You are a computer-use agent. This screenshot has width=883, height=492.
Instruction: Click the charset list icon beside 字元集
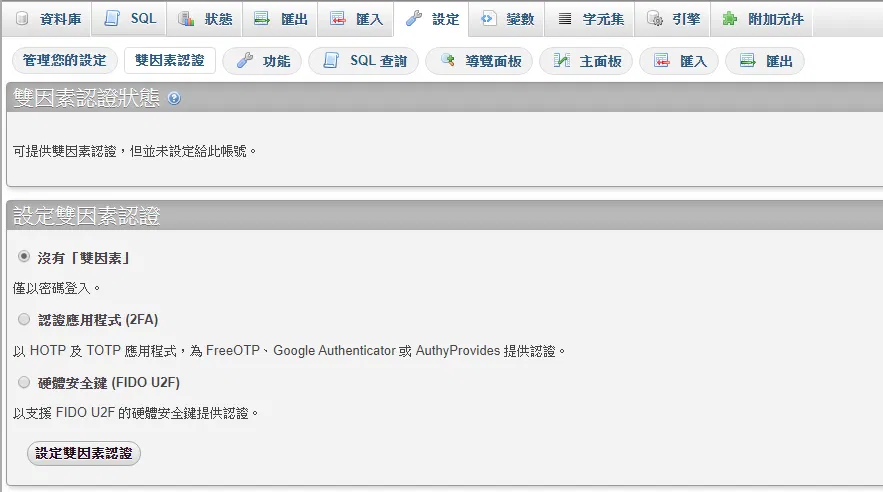[x=564, y=19]
